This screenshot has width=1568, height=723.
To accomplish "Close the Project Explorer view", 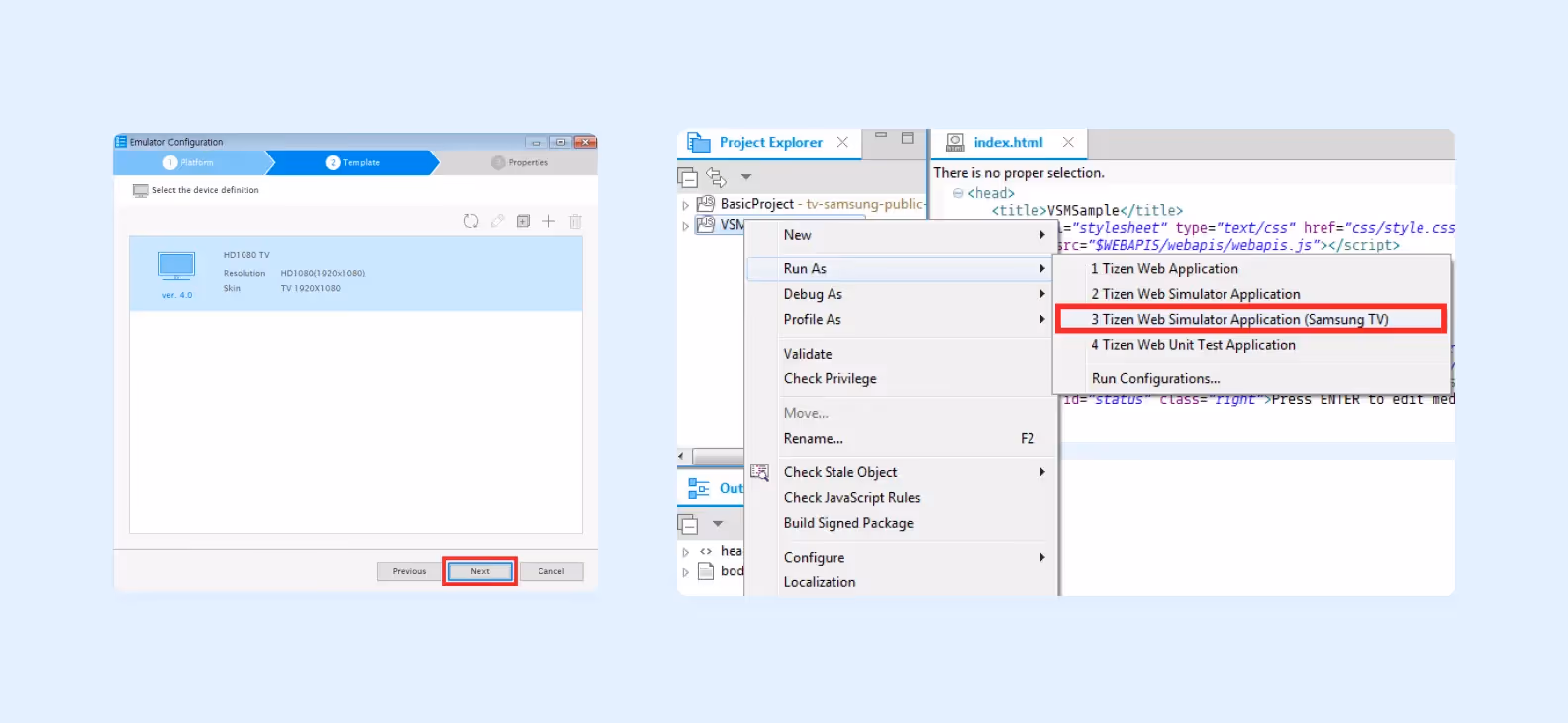I will [x=842, y=142].
